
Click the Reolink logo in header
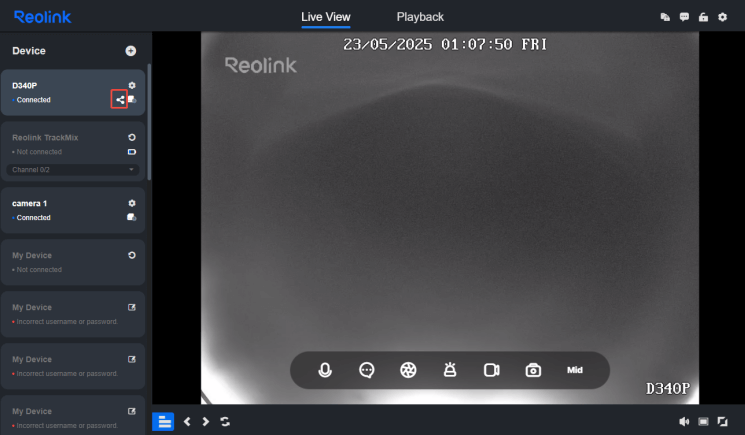pos(43,17)
